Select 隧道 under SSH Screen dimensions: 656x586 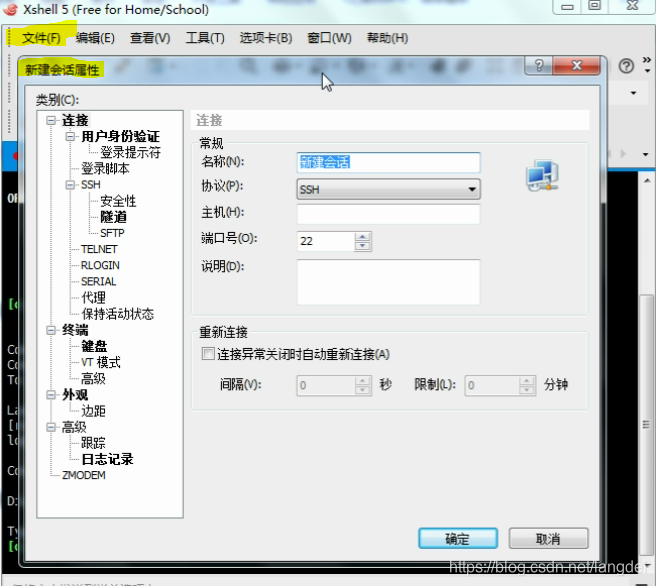pos(113,217)
